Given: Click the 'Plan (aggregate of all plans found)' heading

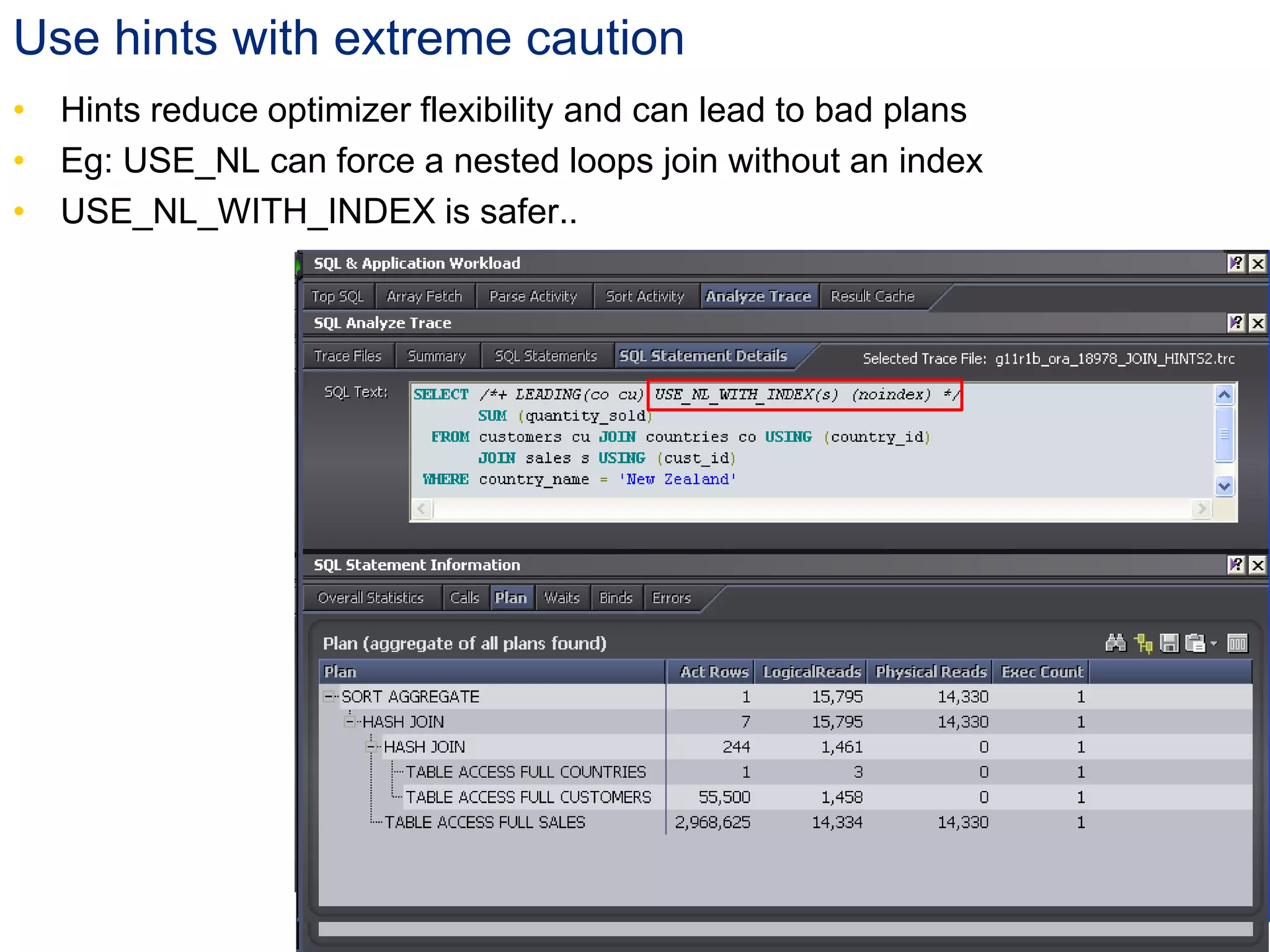Looking at the screenshot, I should tap(464, 643).
